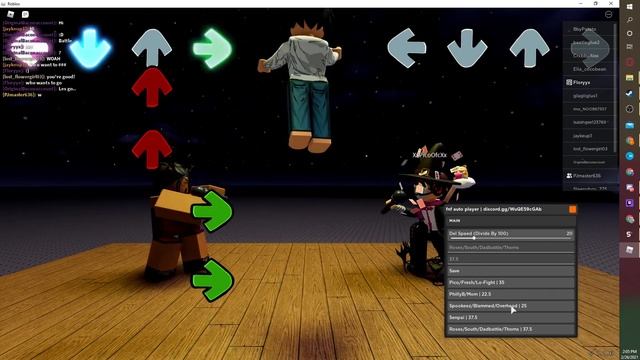Viewport: 640px width, 360px height.
Task: Open Windows search on the taskbar
Action: (630, 20)
